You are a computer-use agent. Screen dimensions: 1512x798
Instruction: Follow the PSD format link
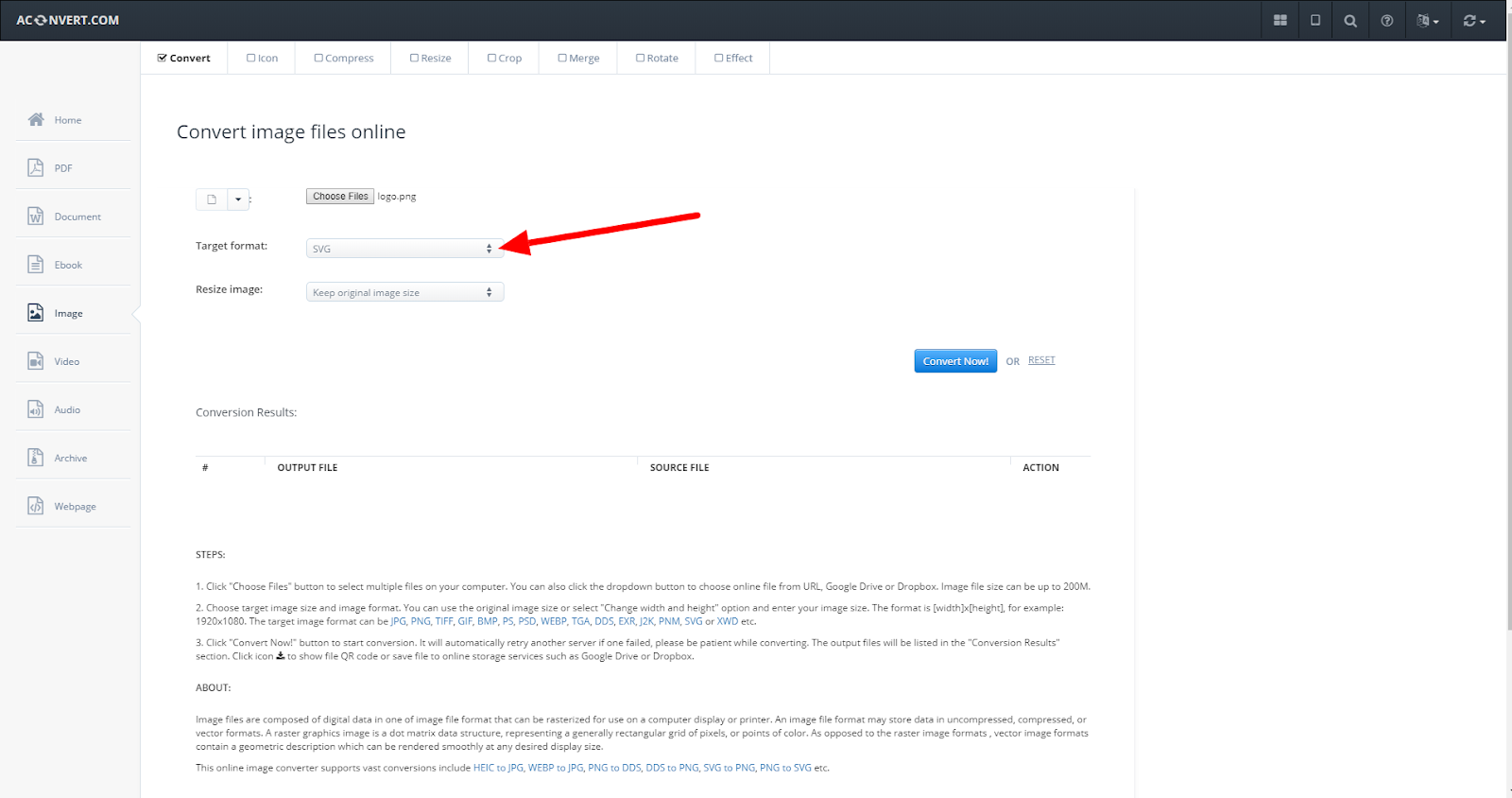coord(526,621)
